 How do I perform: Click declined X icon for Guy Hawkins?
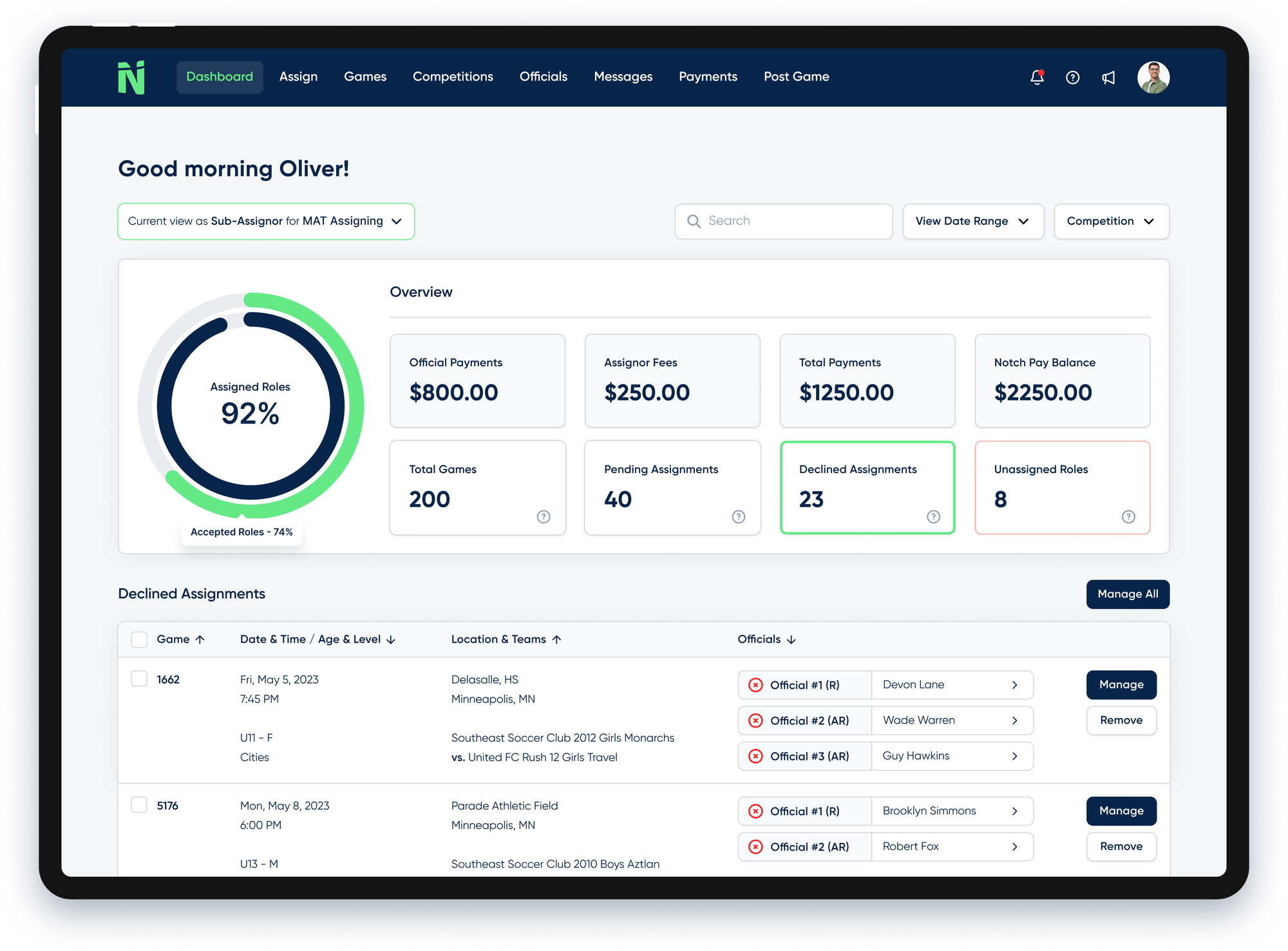click(x=755, y=756)
